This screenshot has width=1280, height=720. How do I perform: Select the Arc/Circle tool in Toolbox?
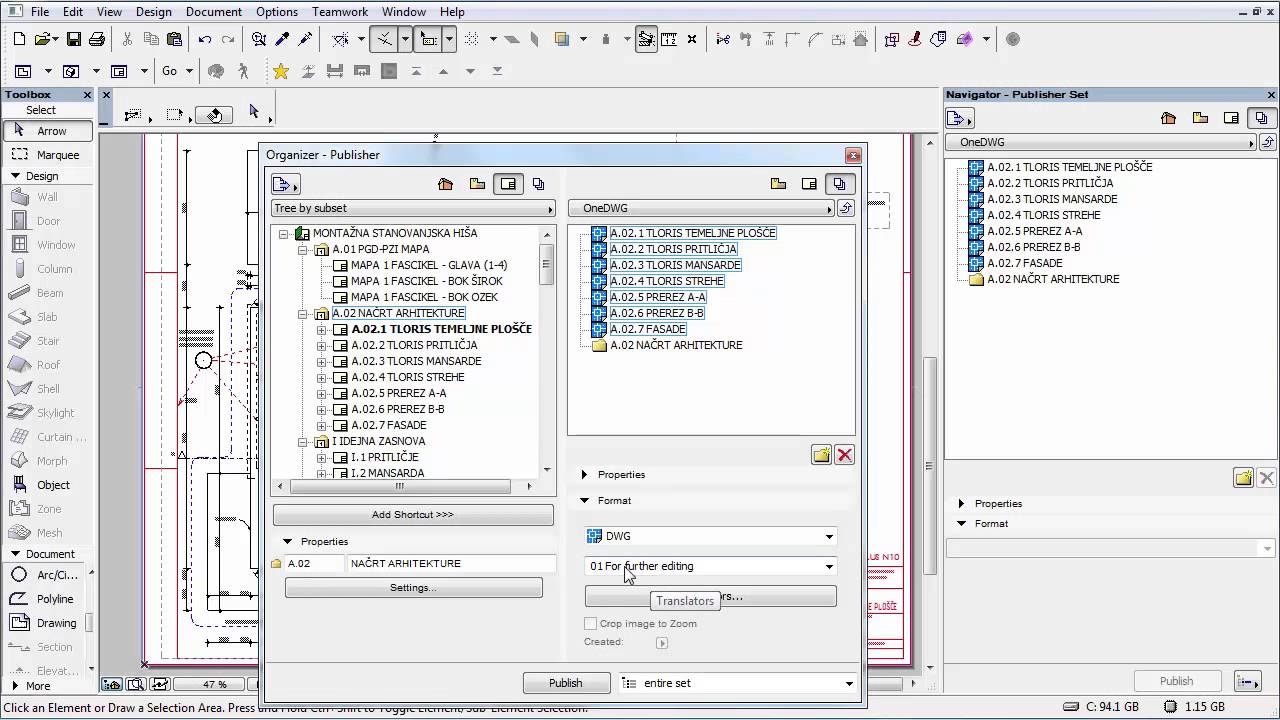point(47,575)
